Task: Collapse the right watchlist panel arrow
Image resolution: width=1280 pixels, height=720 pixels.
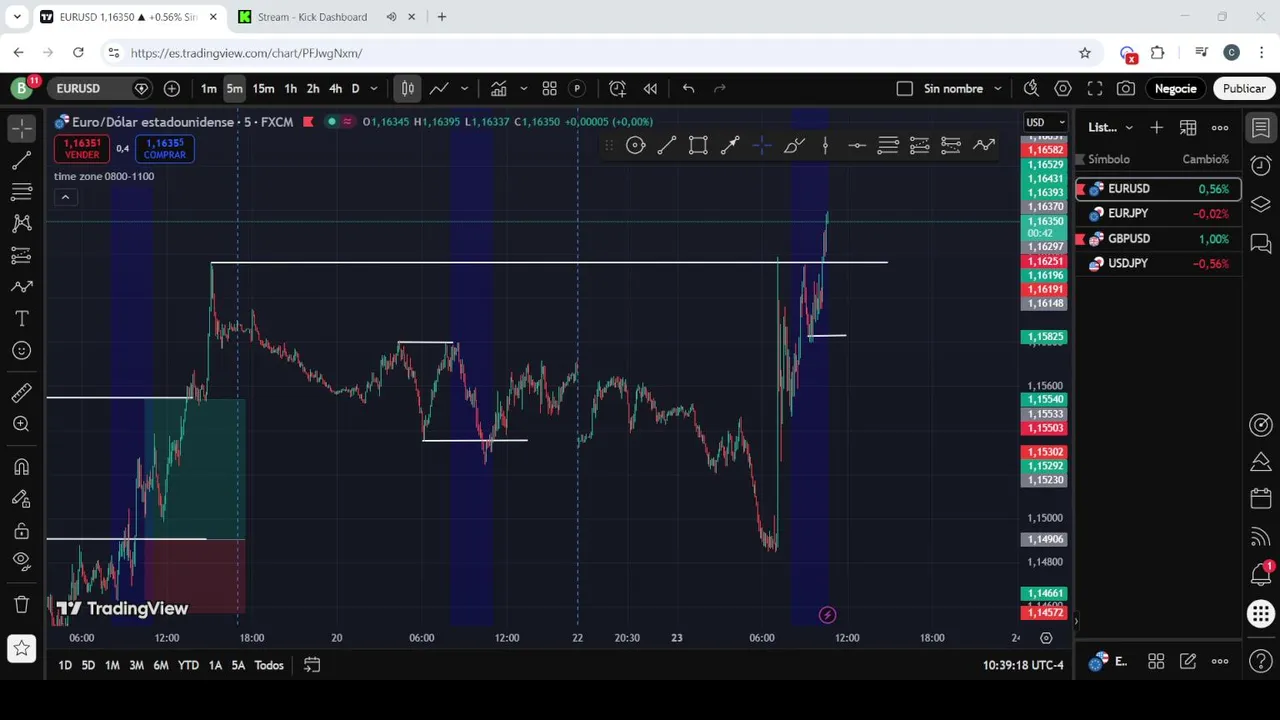Action: (1076, 622)
